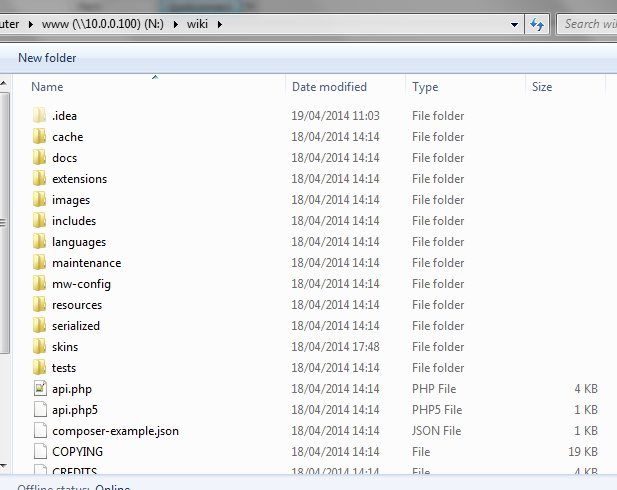The height and width of the screenshot is (490, 617).
Task: Expand the breadcrumb arrow before wiki
Action: [x=175, y=23]
